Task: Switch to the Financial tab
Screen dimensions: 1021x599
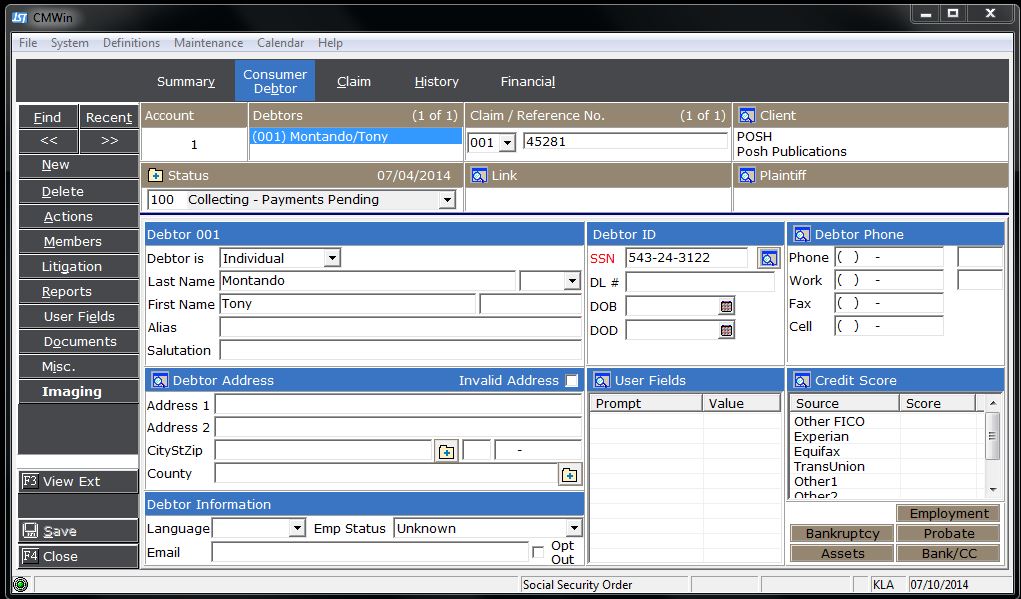Action: pyautogui.click(x=527, y=82)
